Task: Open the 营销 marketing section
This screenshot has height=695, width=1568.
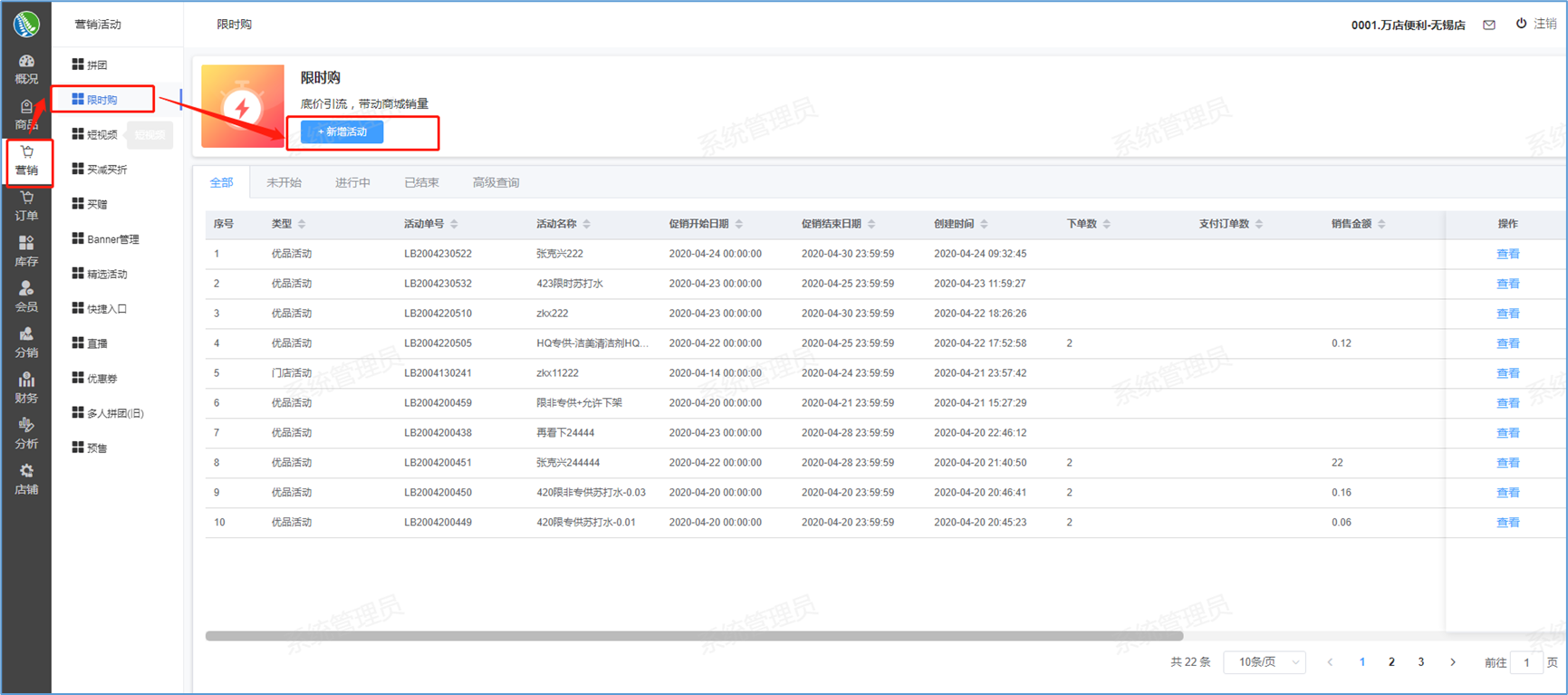Action: (26, 161)
